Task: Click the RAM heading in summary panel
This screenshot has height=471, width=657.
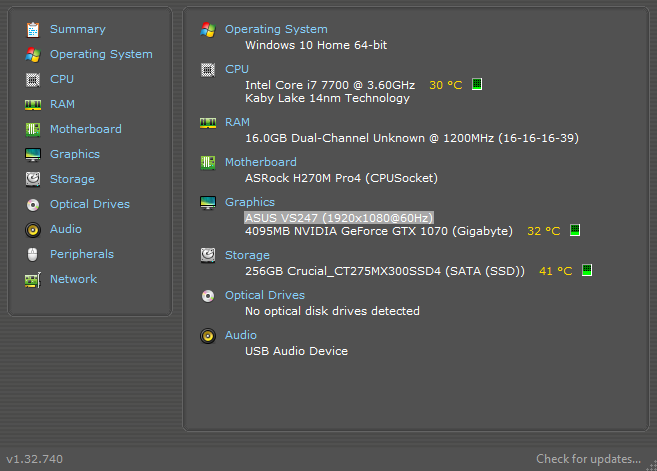Action: (x=237, y=122)
